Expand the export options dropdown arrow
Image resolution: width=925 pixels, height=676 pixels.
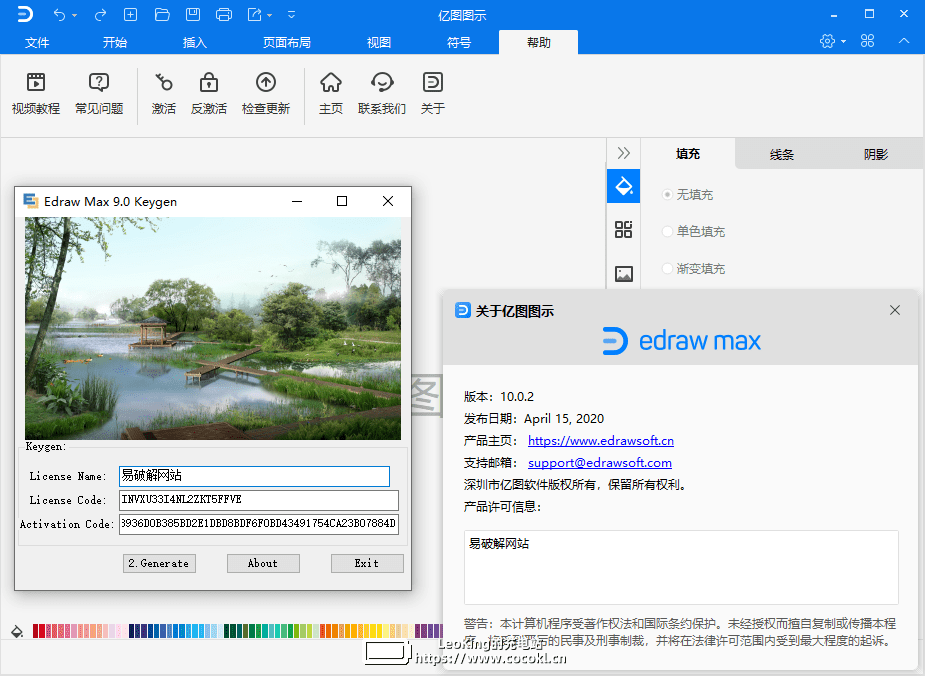pos(270,15)
